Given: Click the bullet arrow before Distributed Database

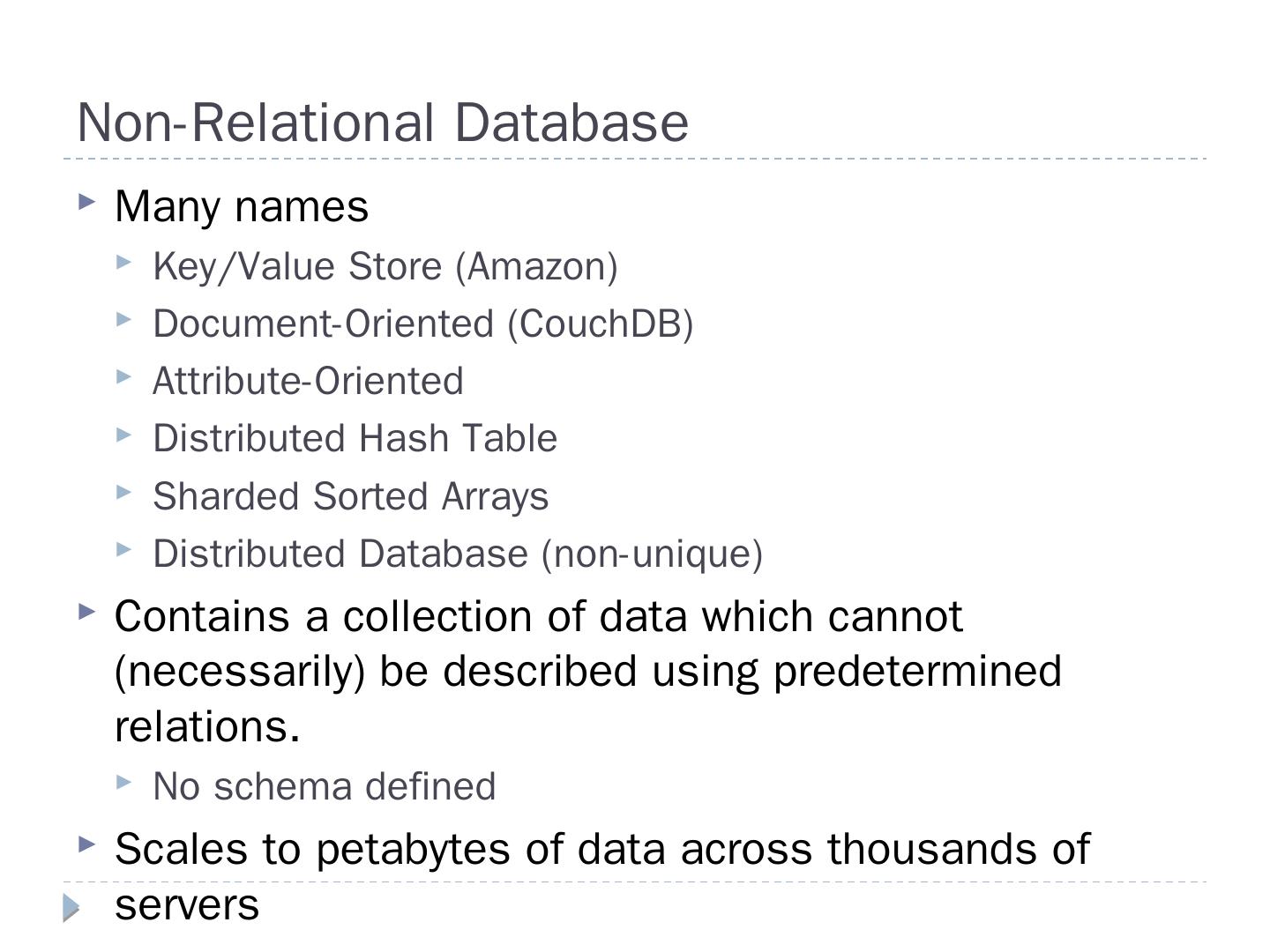Looking at the screenshot, I should coord(123,549).
